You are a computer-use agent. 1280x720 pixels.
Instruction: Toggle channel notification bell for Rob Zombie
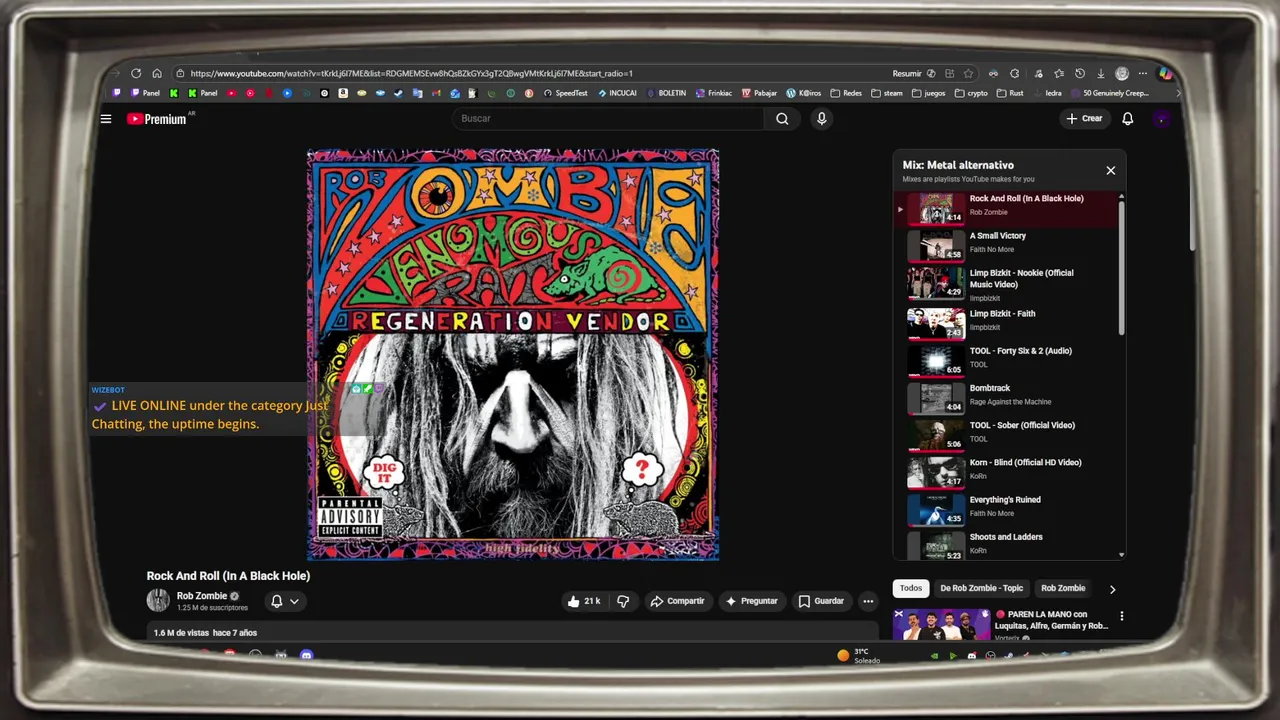pos(277,601)
